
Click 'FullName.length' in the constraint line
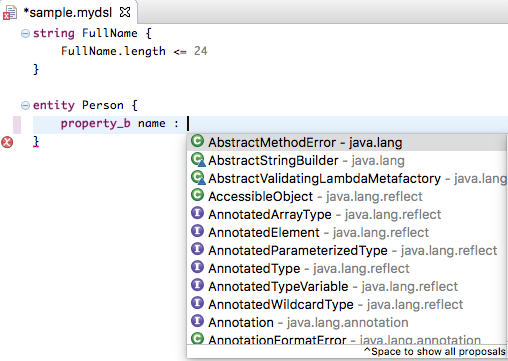tap(113, 51)
